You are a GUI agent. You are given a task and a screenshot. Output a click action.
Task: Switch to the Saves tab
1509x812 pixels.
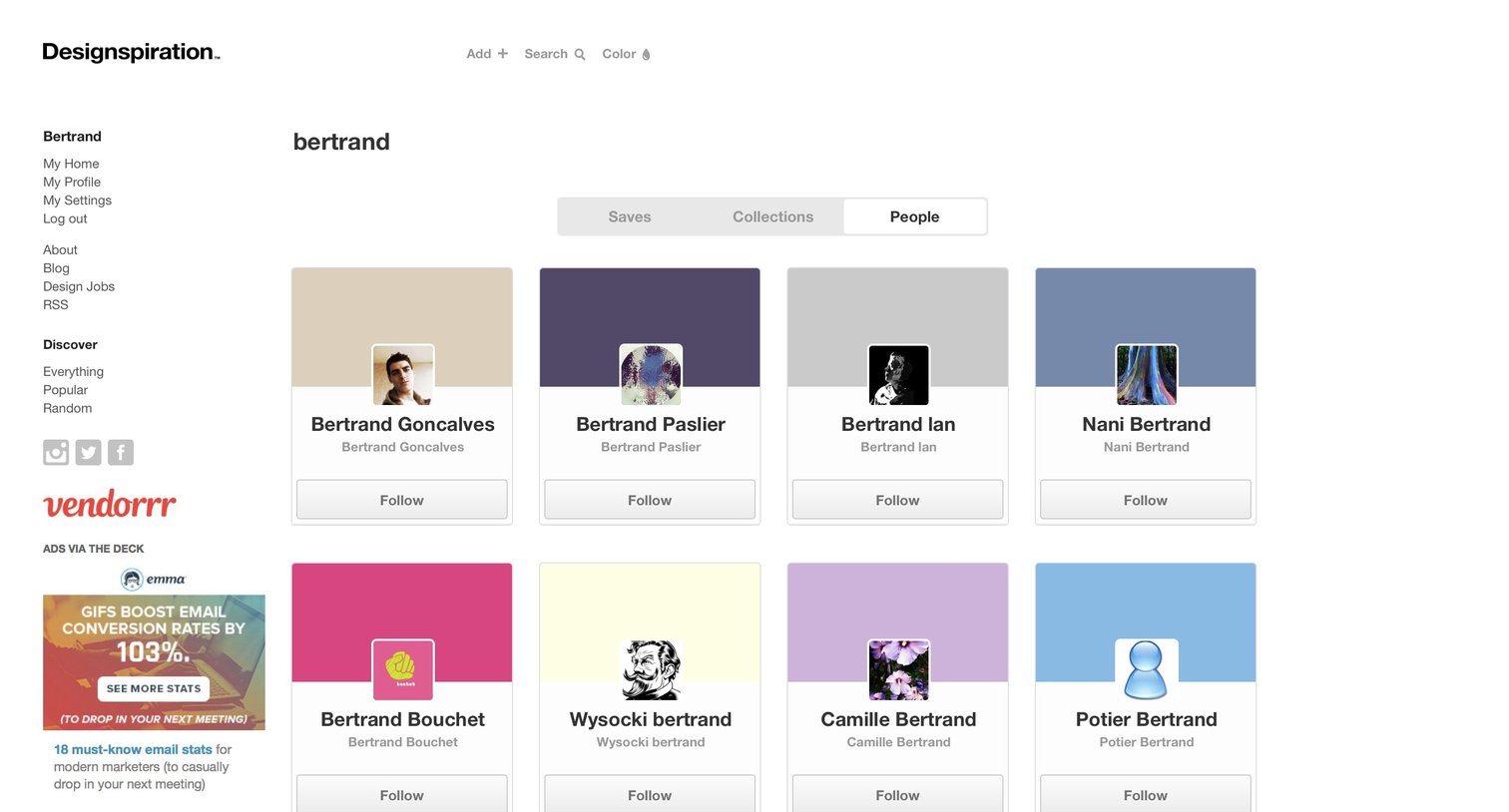630,216
